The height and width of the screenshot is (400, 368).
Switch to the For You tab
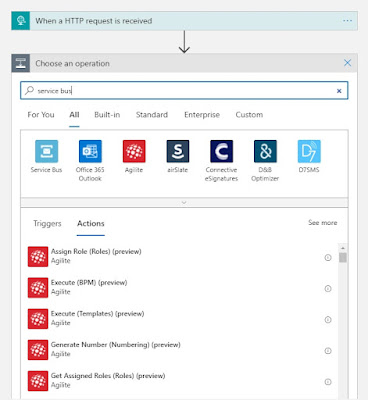41,115
